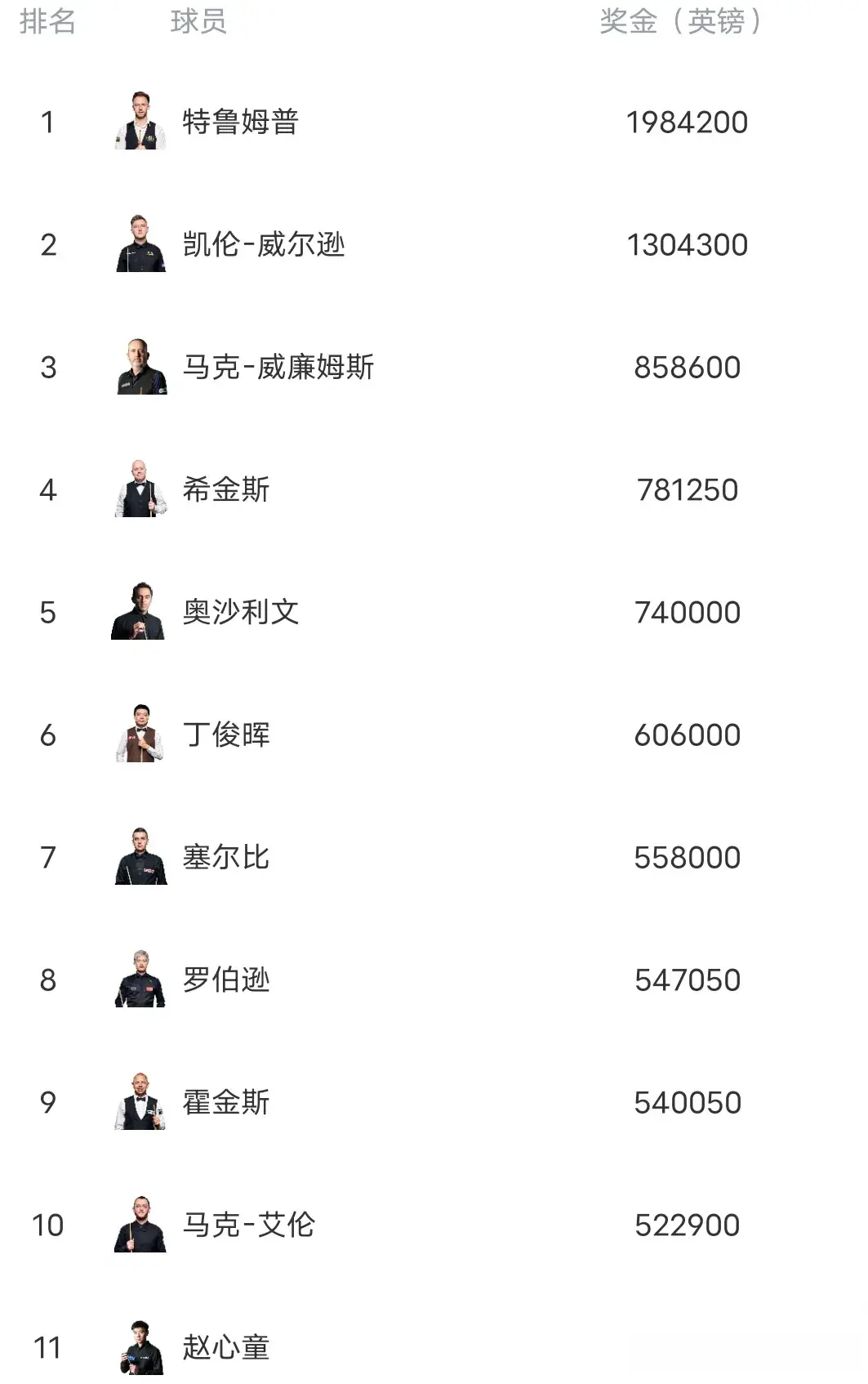Tap 塞尔比 player portrait
868x1384 pixels.
[140, 856]
